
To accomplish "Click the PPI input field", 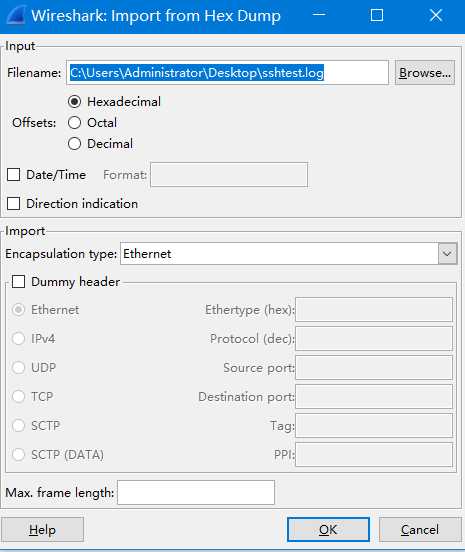I will coord(374,454).
